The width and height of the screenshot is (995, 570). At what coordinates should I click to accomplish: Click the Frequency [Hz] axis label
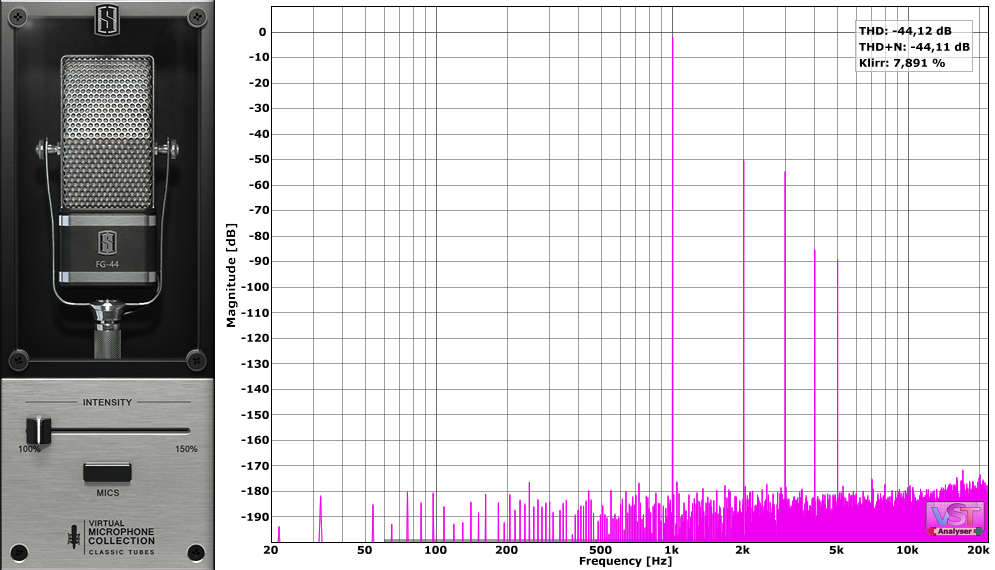tap(625, 561)
